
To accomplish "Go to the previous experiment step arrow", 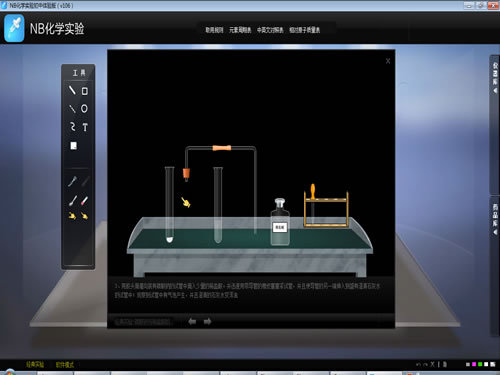I will coord(192,321).
